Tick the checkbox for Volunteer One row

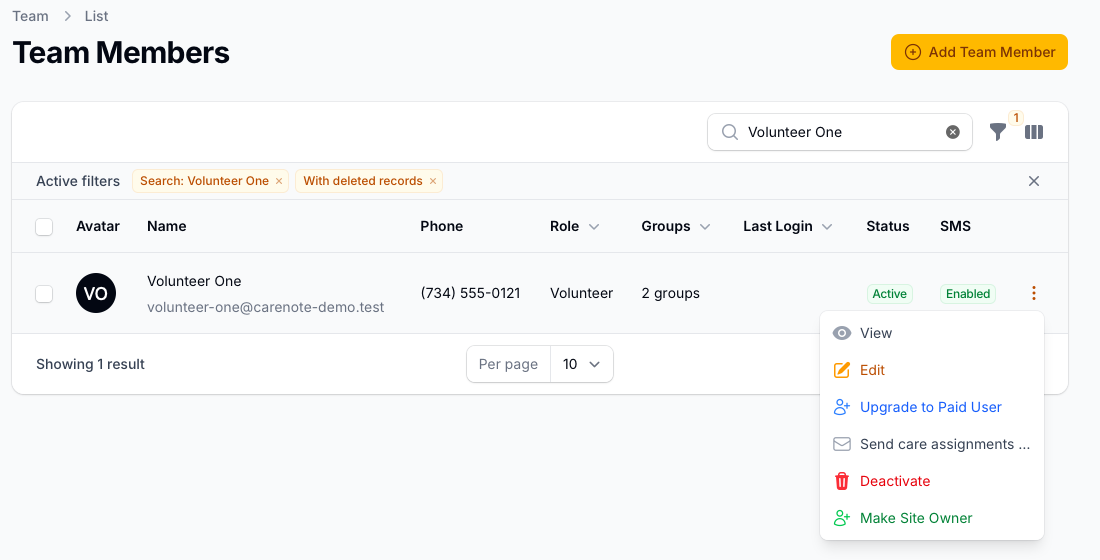tap(44, 294)
